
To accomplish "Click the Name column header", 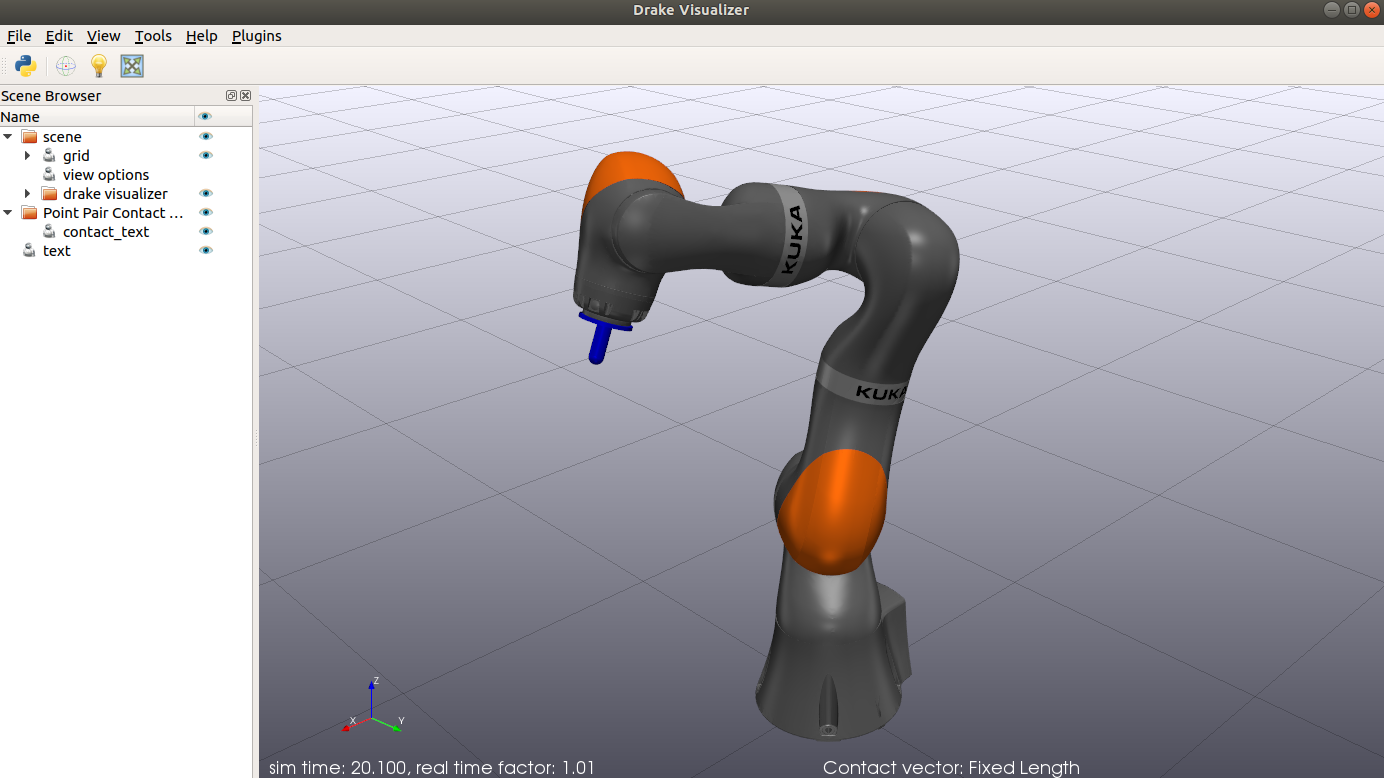I will click(x=97, y=117).
